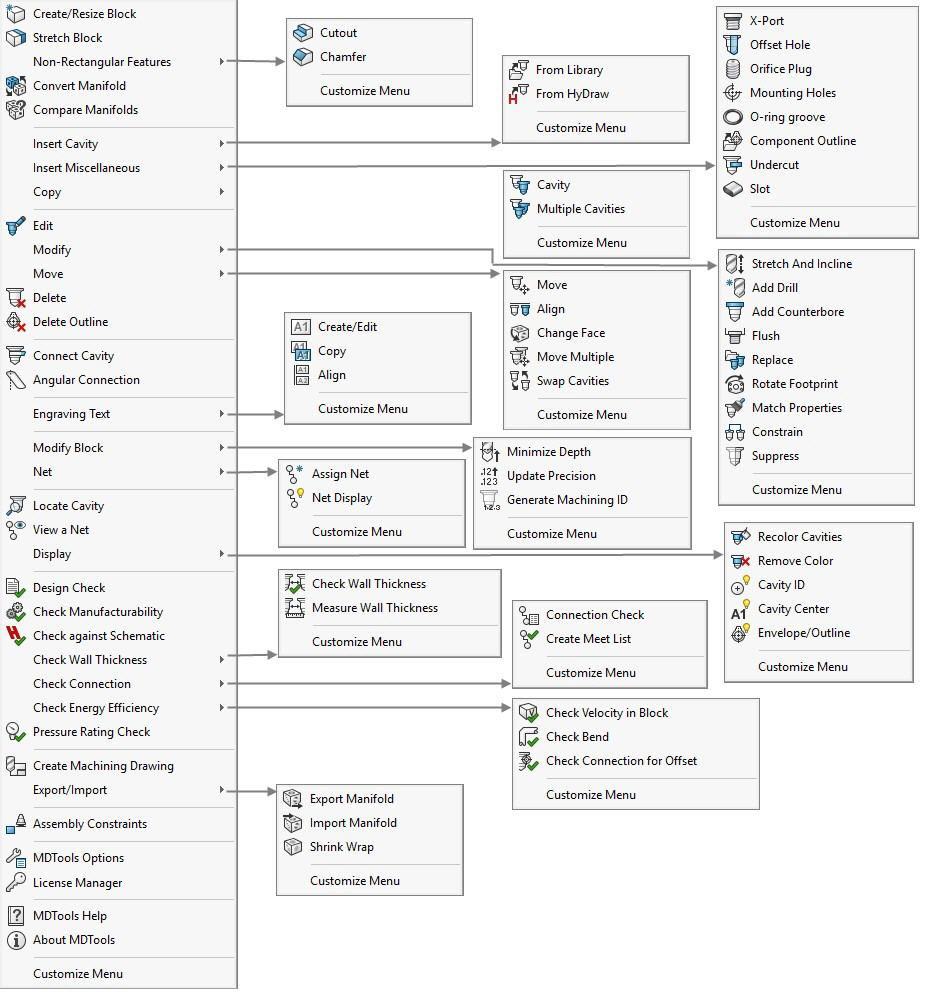
Task: Click the Design Check icon
Action: [x=15, y=587]
